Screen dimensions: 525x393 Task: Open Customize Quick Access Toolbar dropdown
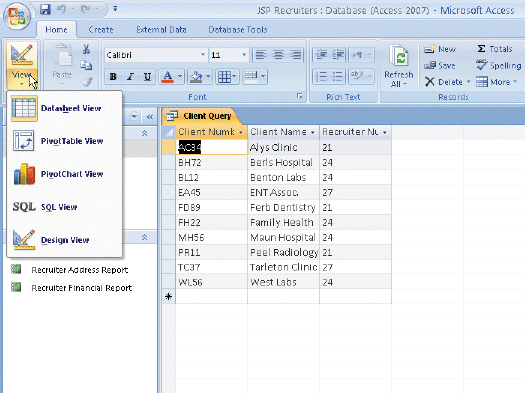pos(115,9)
